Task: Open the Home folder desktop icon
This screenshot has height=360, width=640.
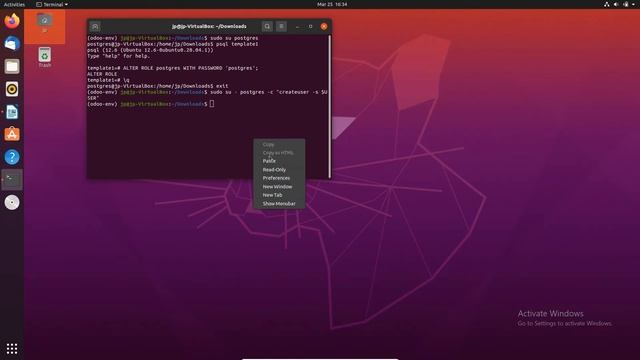Action: coord(44,22)
